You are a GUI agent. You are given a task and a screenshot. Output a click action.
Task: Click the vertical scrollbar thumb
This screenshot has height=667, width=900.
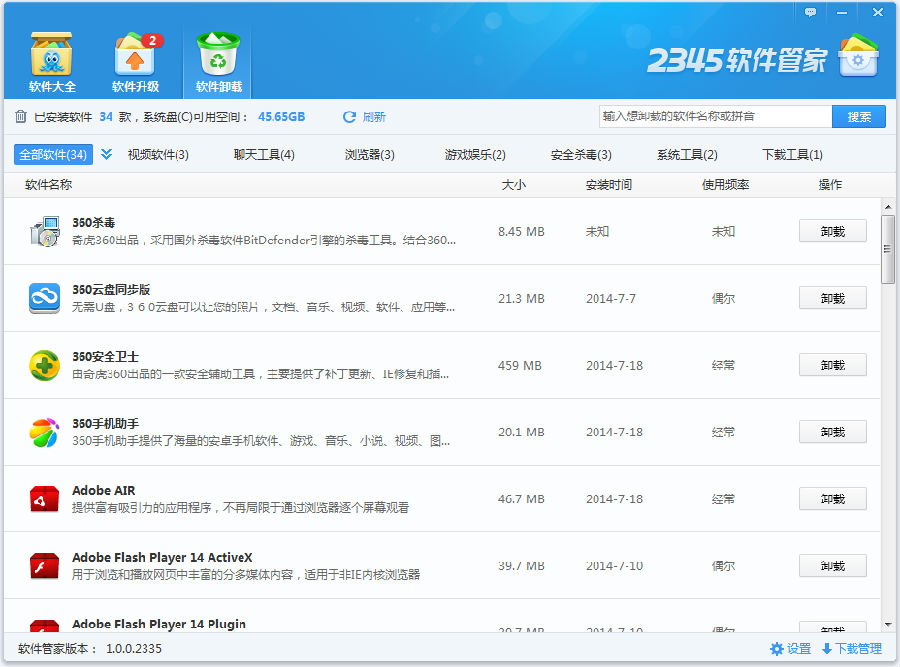click(887, 249)
